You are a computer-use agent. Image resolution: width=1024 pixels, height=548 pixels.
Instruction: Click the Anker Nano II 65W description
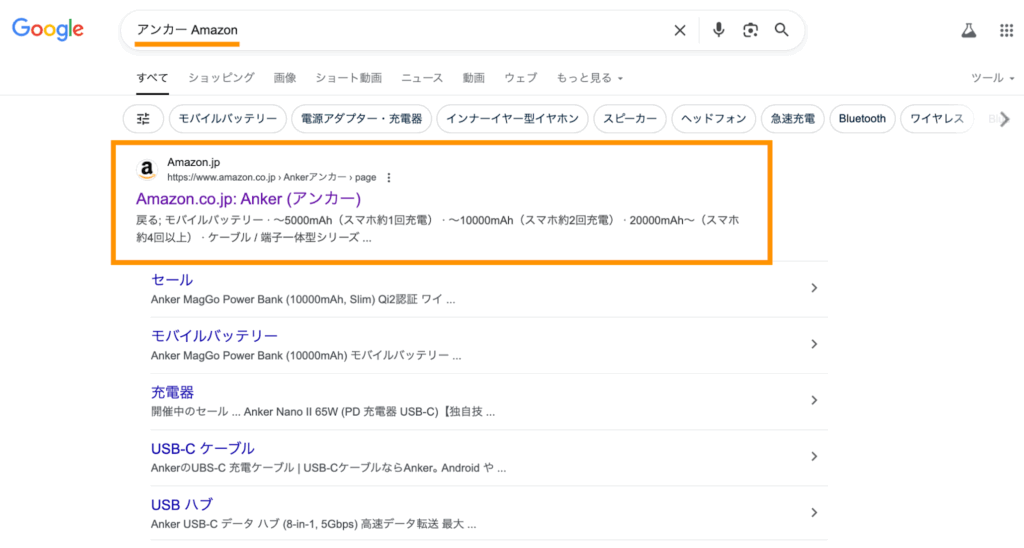tap(323, 412)
